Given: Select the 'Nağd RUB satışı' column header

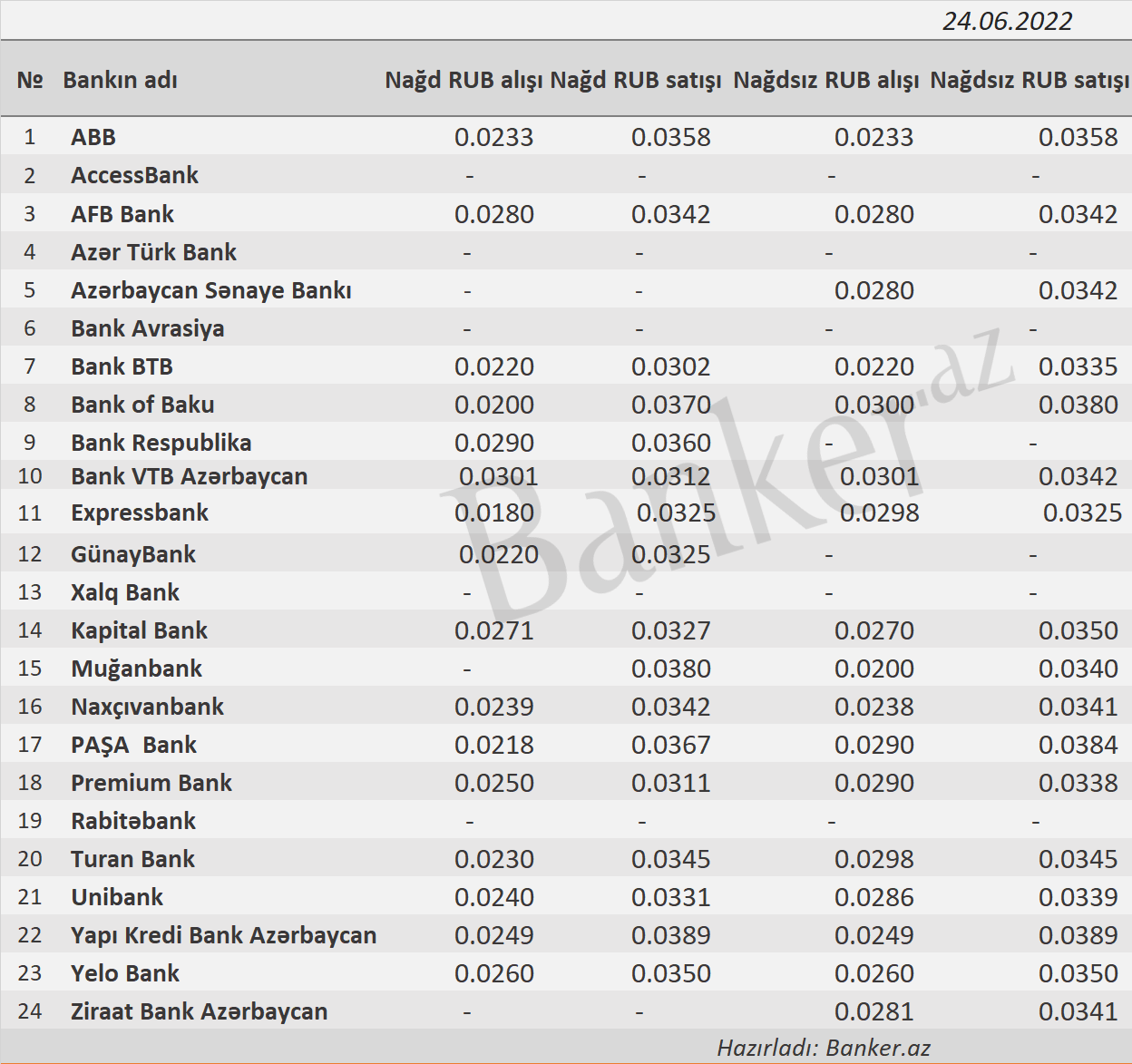Looking at the screenshot, I should tap(635, 80).
